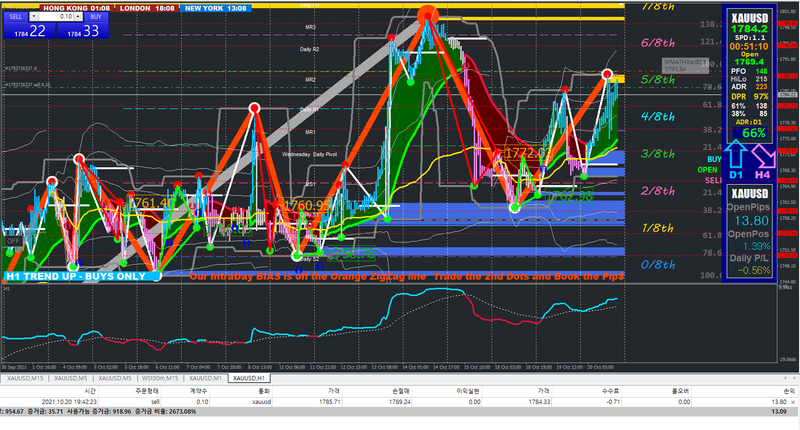Click the HONG KONG 01:08 session clock
This screenshot has height=430, width=800.
[x=77, y=8]
